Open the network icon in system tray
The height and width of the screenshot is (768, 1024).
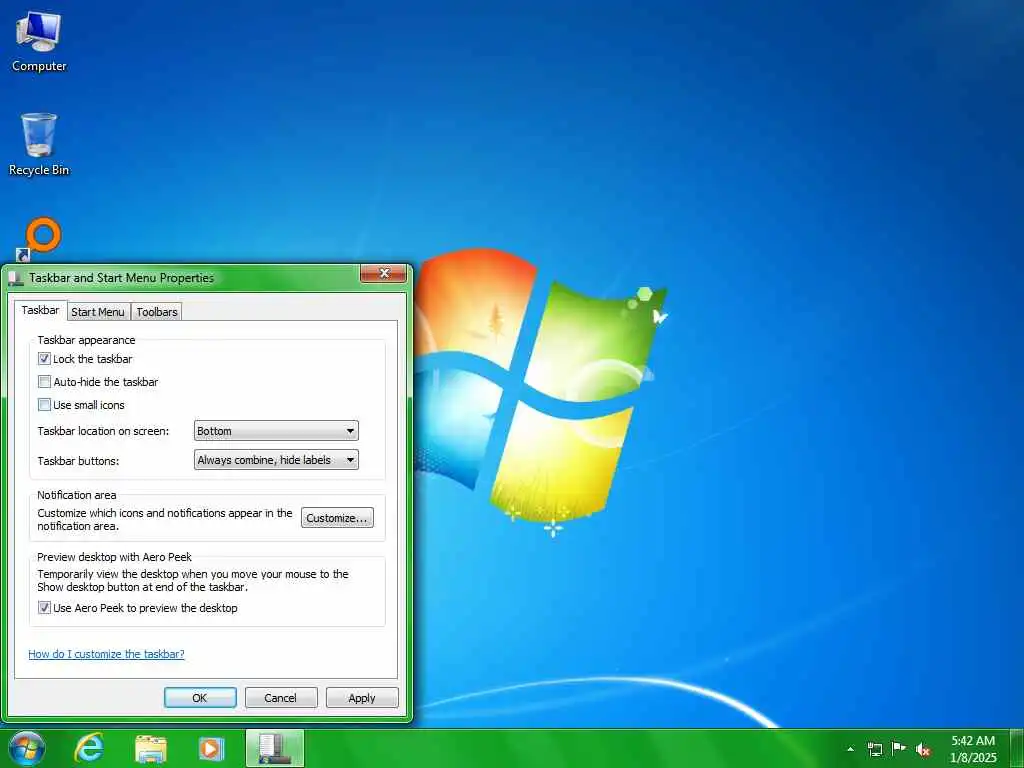pos(874,749)
